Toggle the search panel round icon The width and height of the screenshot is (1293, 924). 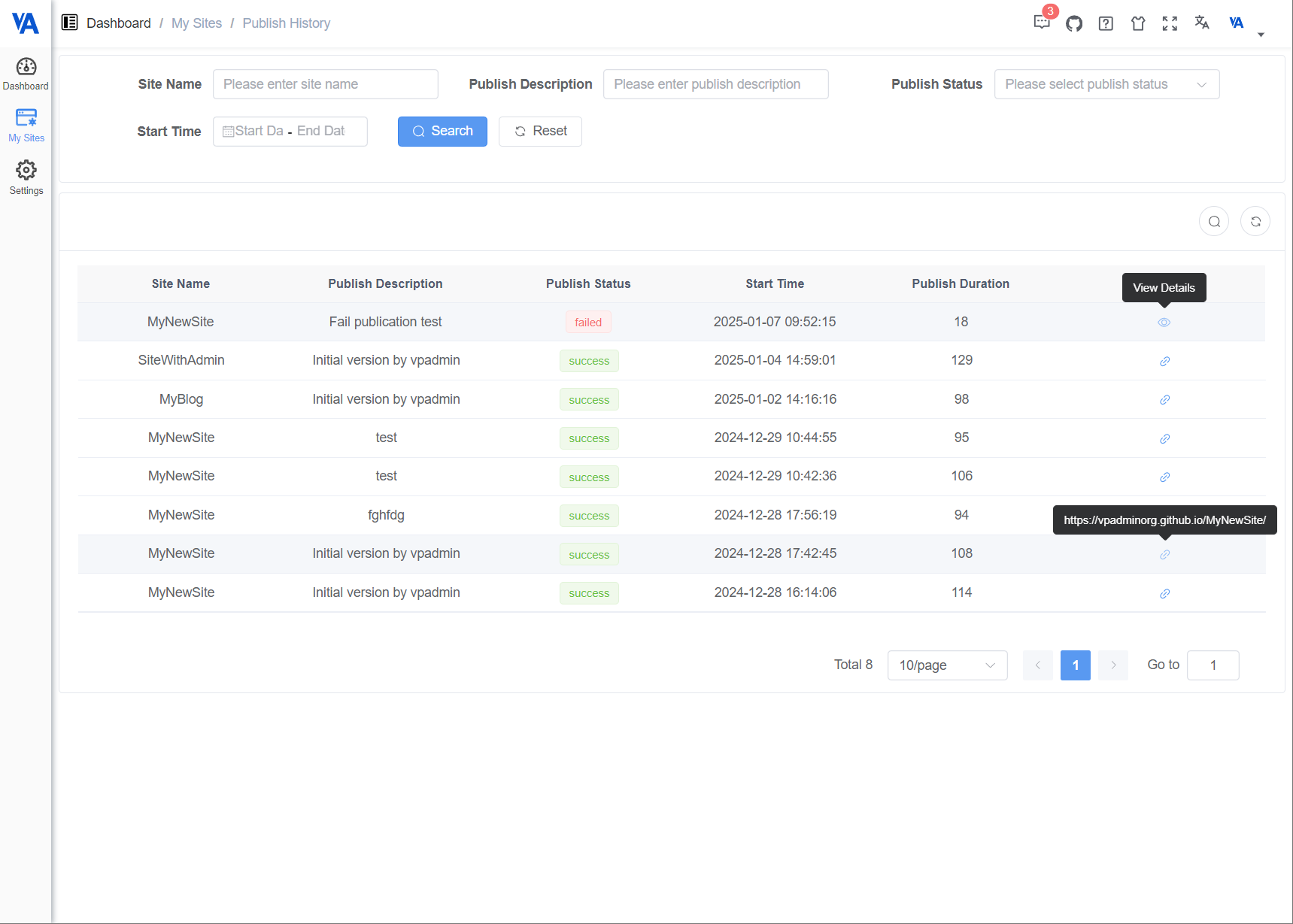pos(1214,222)
